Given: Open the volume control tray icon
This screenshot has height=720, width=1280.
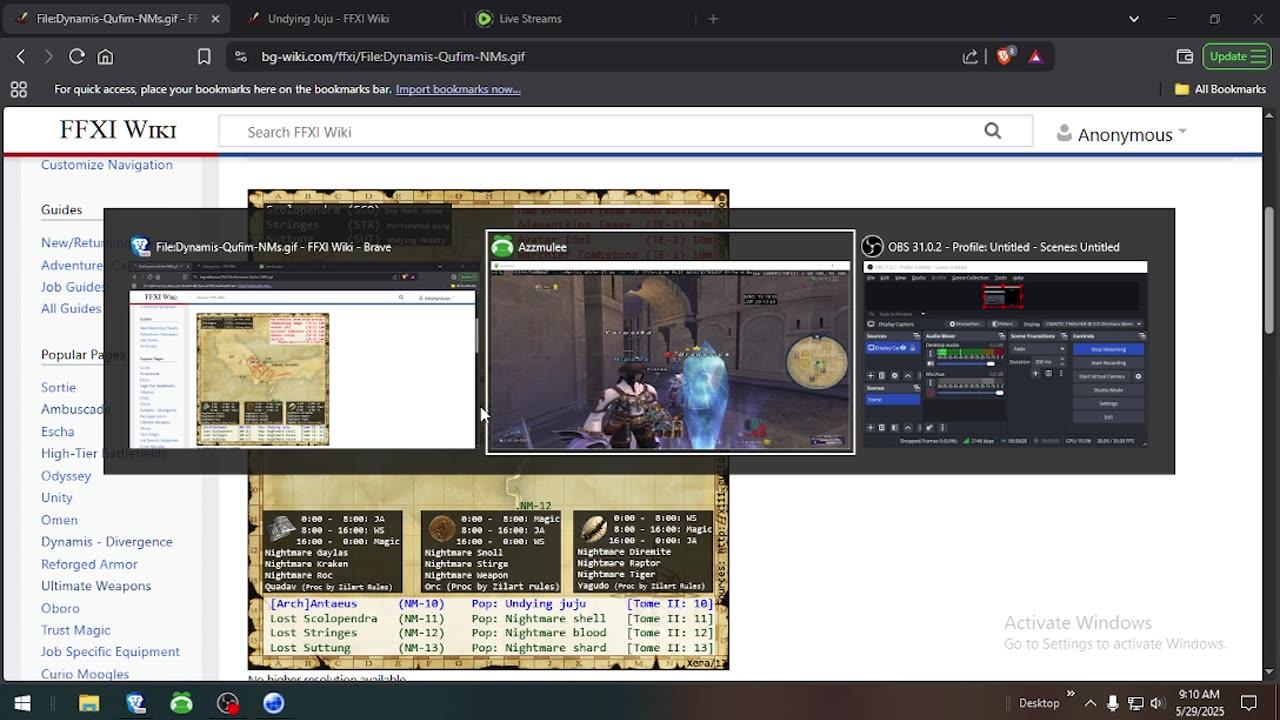Looking at the screenshot, I should click(x=1157, y=703).
